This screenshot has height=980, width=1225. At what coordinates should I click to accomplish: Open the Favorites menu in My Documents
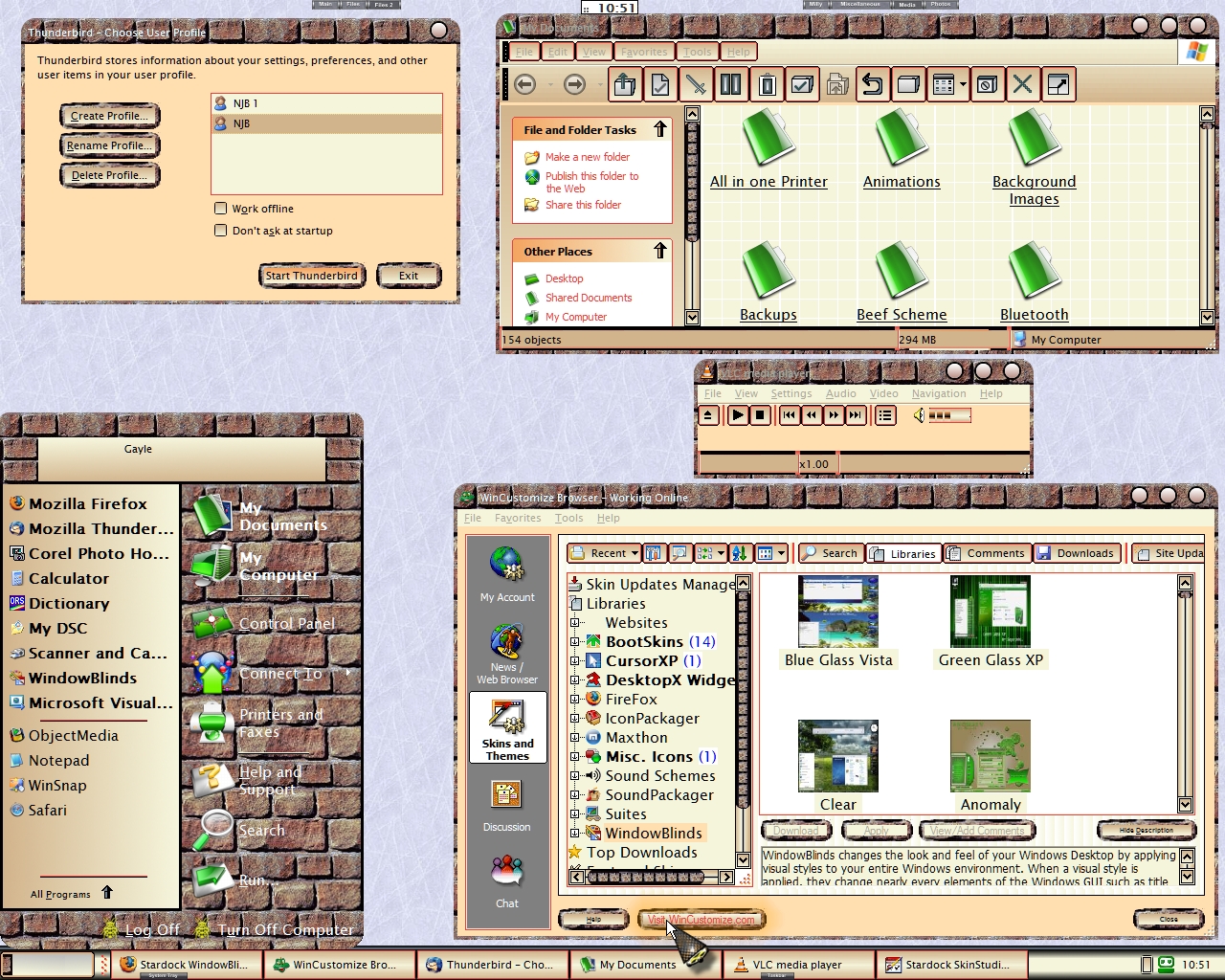[x=644, y=52]
